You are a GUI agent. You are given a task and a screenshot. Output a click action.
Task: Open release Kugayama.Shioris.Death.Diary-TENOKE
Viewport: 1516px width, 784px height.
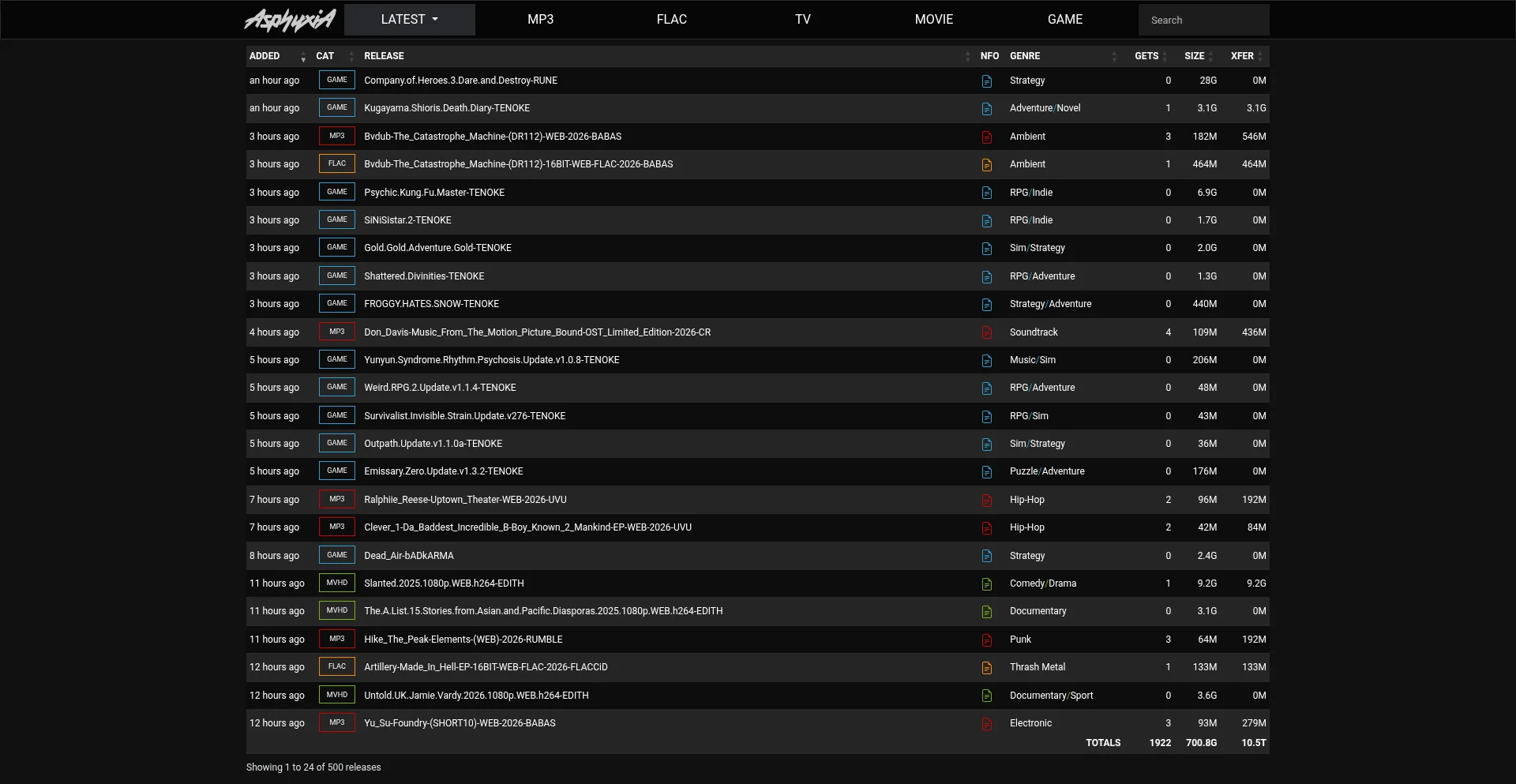click(x=447, y=108)
